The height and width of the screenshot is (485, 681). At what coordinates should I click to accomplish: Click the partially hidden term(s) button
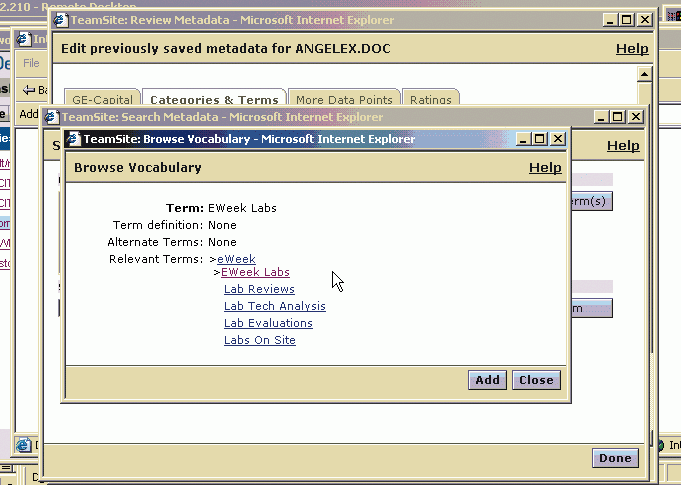[591, 201]
